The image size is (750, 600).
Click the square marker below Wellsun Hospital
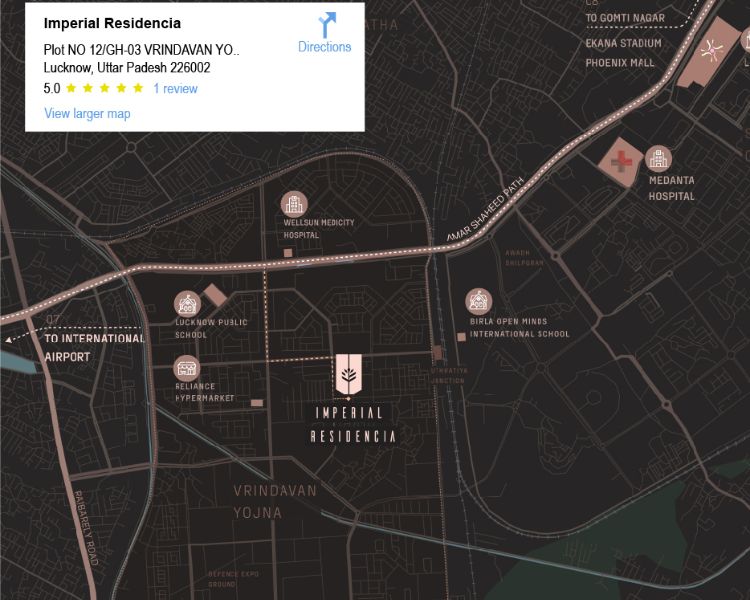click(288, 253)
